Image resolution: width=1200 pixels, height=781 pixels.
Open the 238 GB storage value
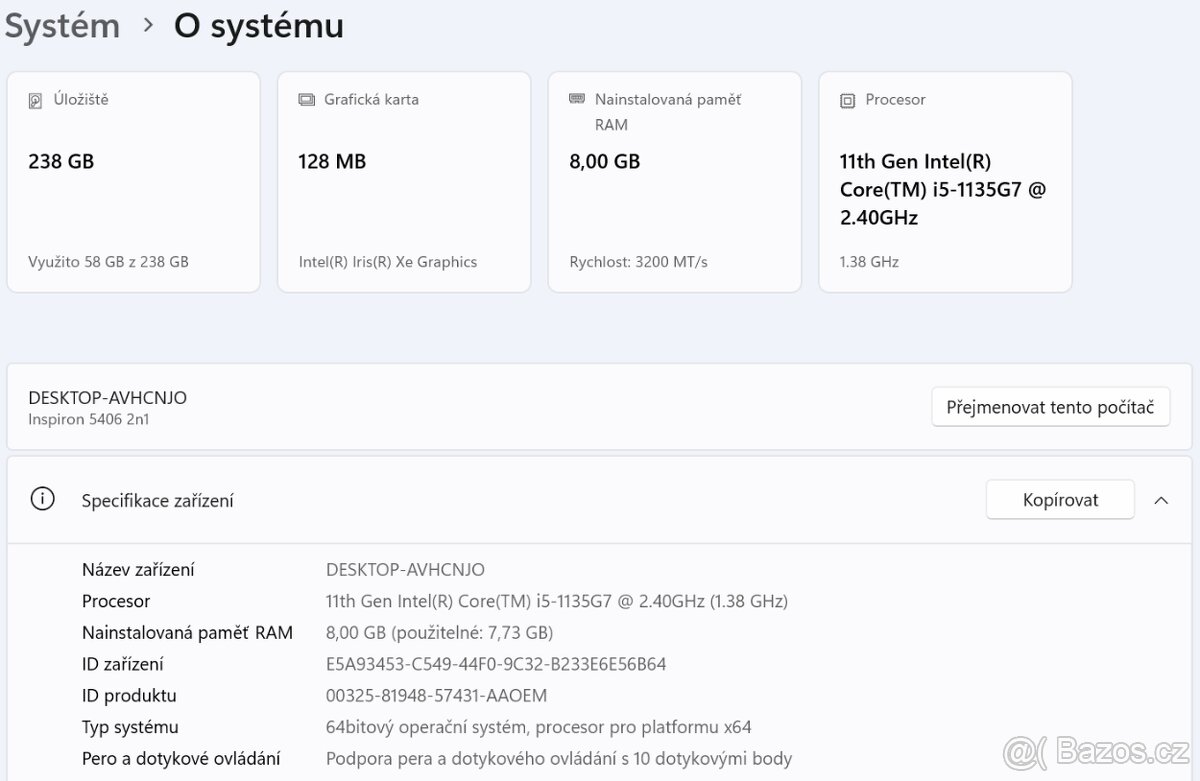click(61, 161)
